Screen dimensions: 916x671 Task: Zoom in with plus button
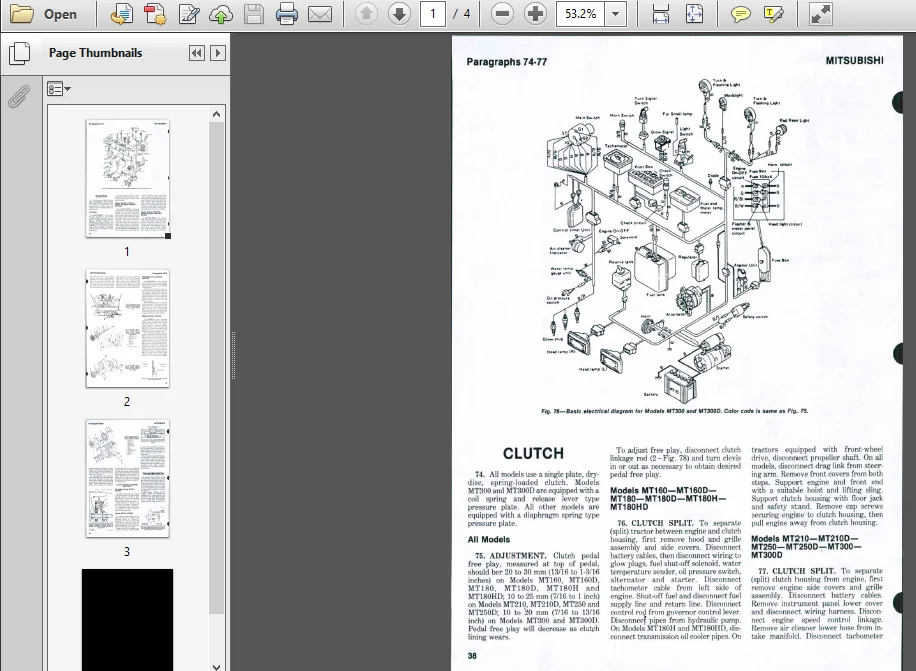[535, 13]
